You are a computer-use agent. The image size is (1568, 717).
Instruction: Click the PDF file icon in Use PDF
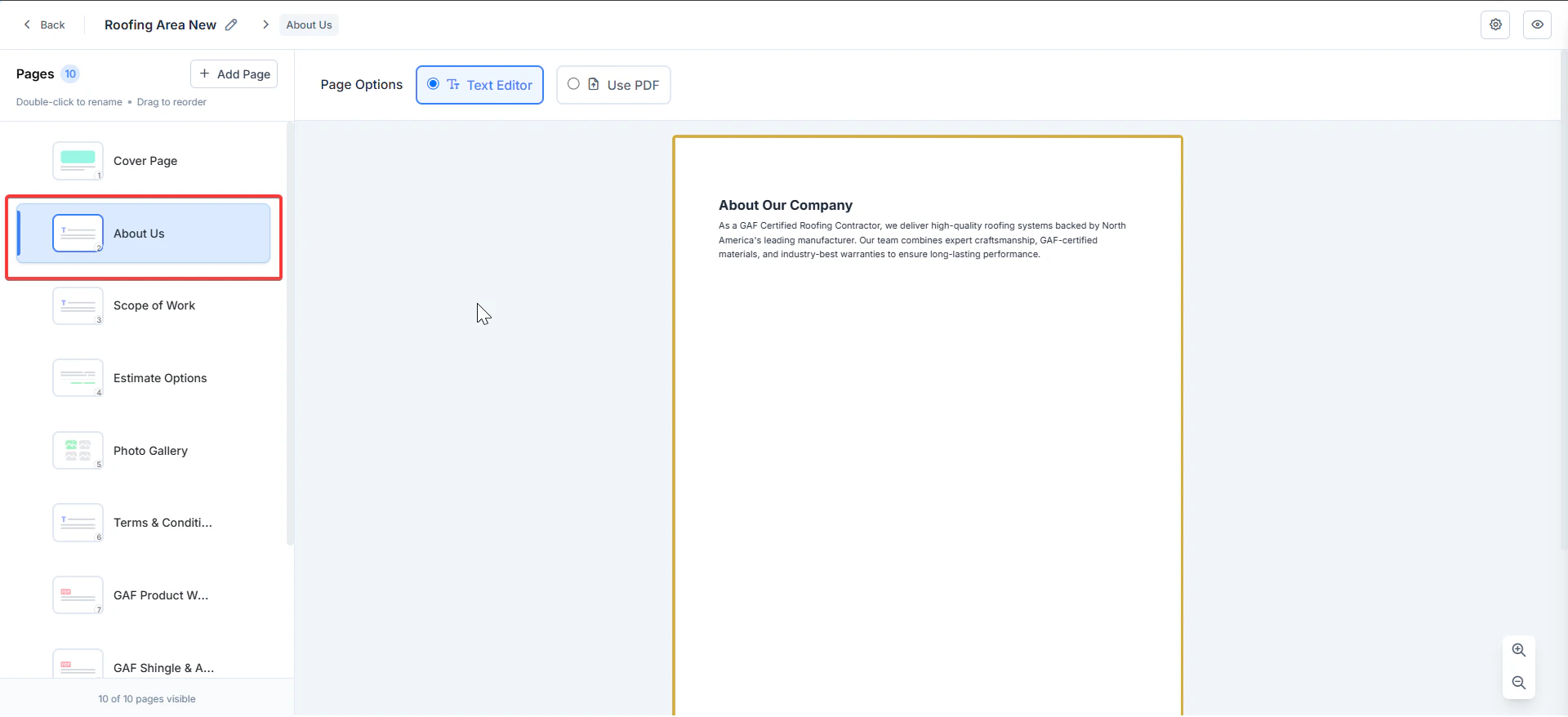(594, 84)
